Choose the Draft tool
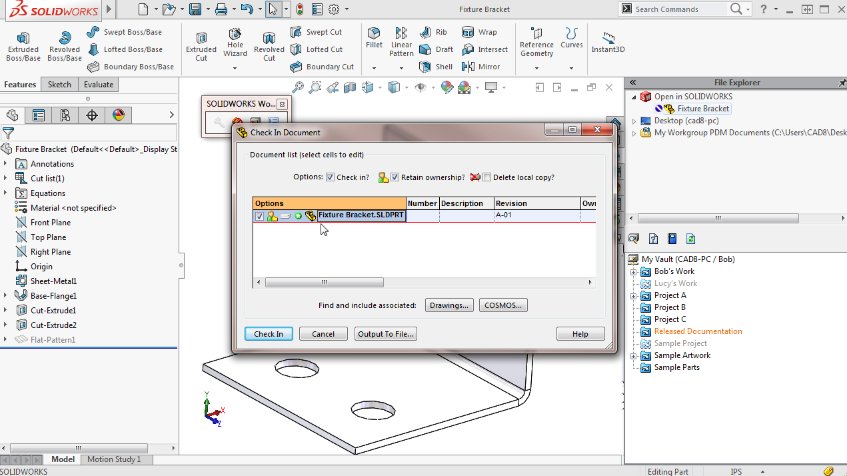The image size is (847, 476). pos(436,49)
